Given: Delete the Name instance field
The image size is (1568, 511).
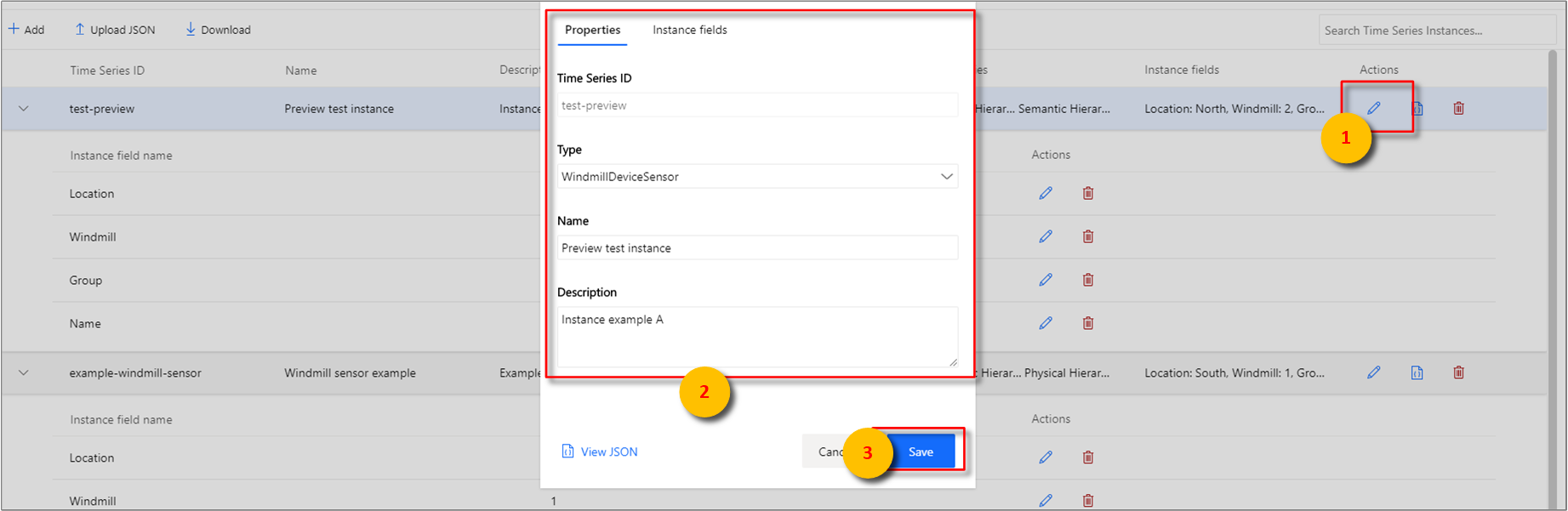Looking at the screenshot, I should pos(1087,323).
